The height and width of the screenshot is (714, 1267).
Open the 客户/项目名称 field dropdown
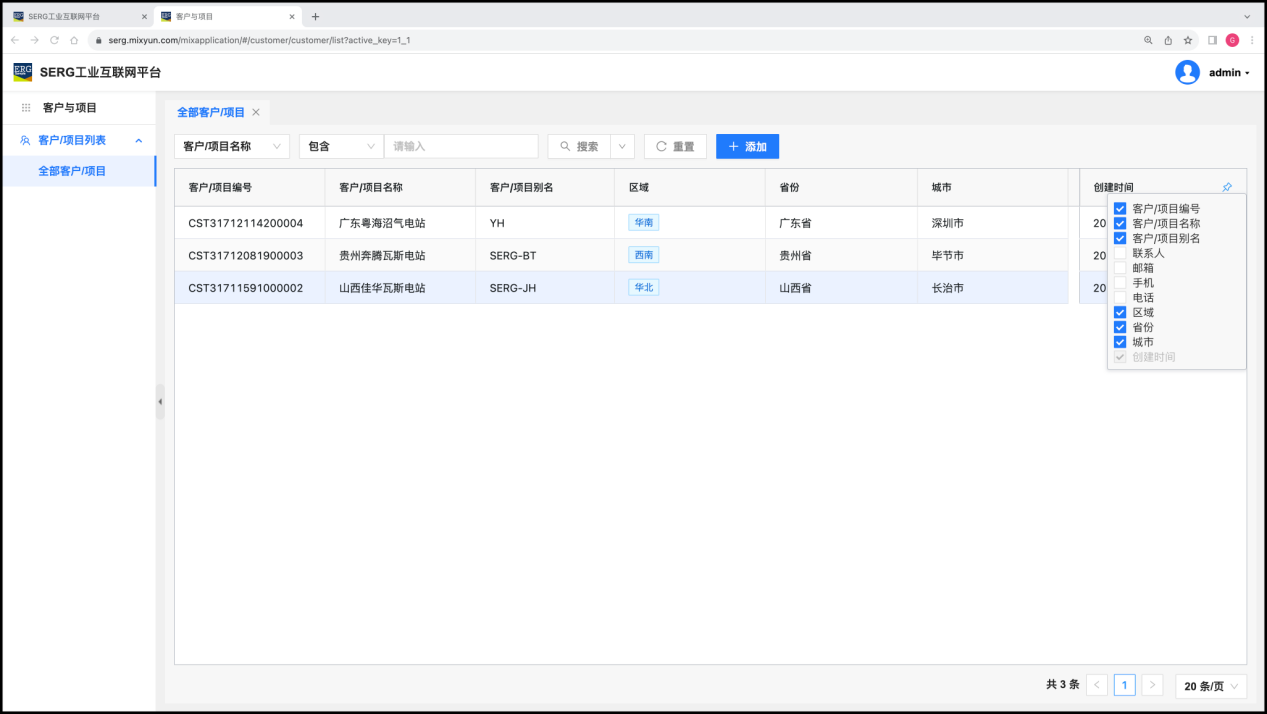[232, 146]
